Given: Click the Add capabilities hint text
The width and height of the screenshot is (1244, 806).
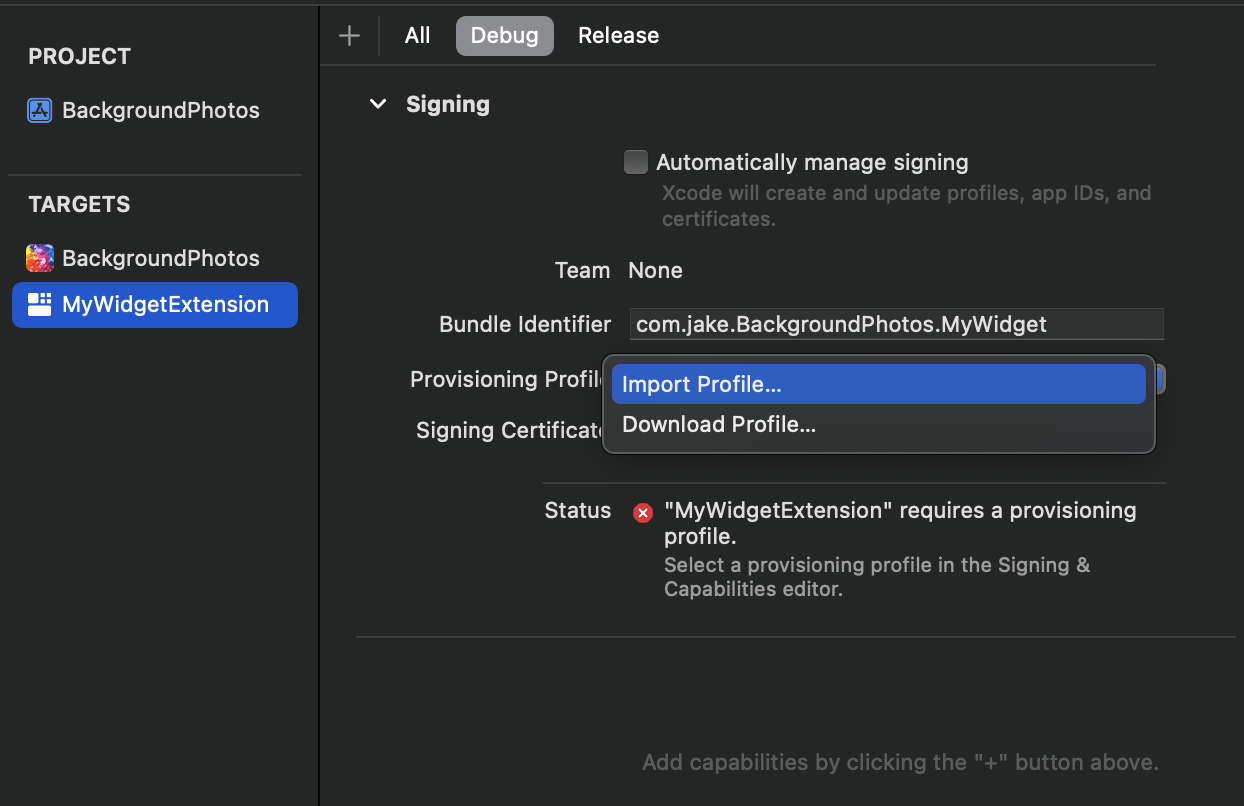Looking at the screenshot, I should tap(900, 763).
